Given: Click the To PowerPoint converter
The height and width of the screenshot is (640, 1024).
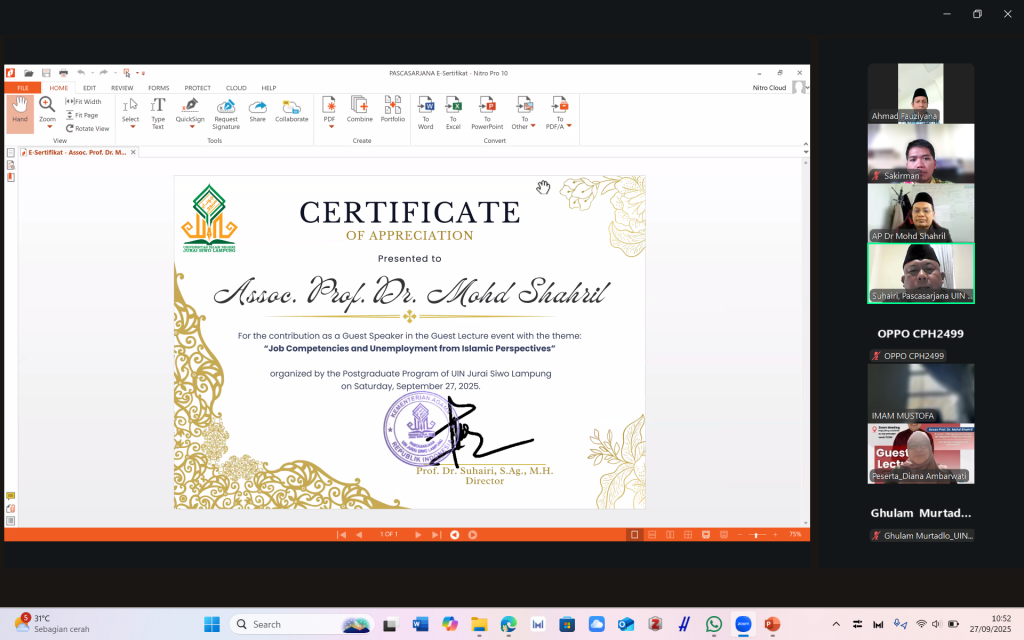Looking at the screenshot, I should pyautogui.click(x=487, y=111).
